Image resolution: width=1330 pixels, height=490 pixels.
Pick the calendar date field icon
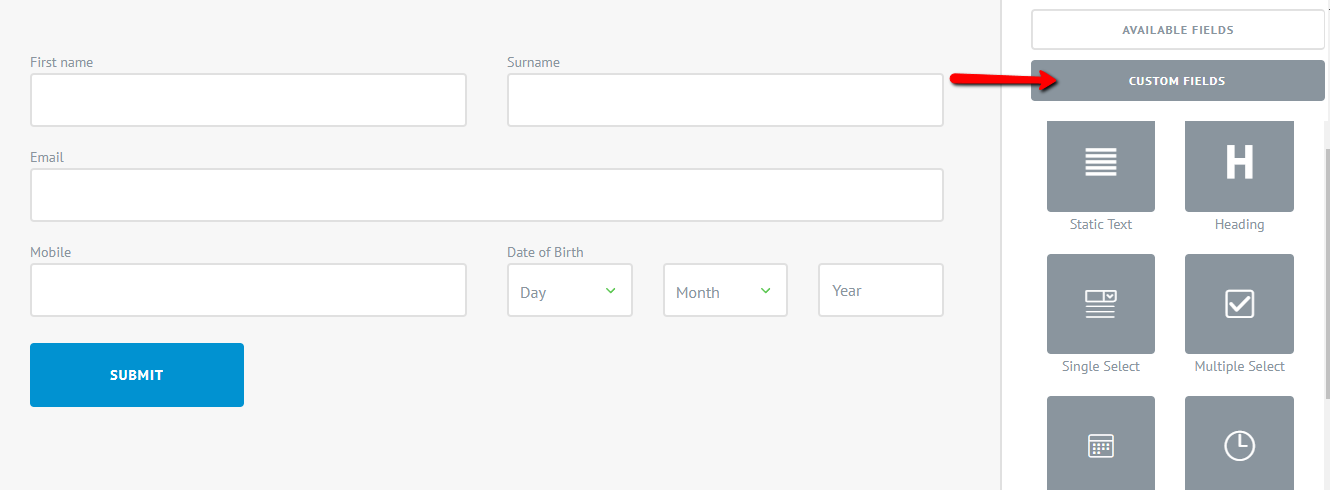tap(1100, 445)
